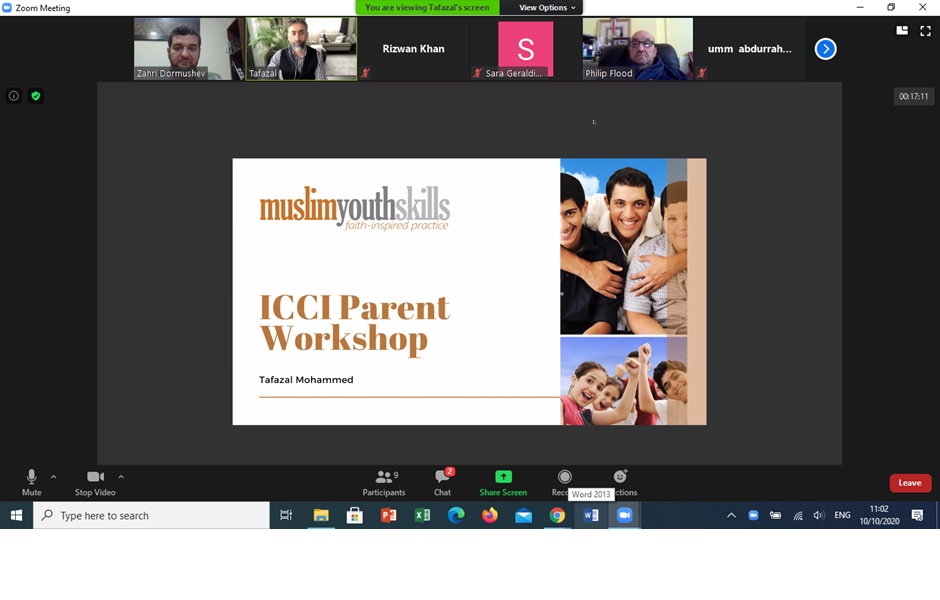The image size is (940, 600).
Task: Enter full screen mode icon
Action: pyautogui.click(x=925, y=31)
